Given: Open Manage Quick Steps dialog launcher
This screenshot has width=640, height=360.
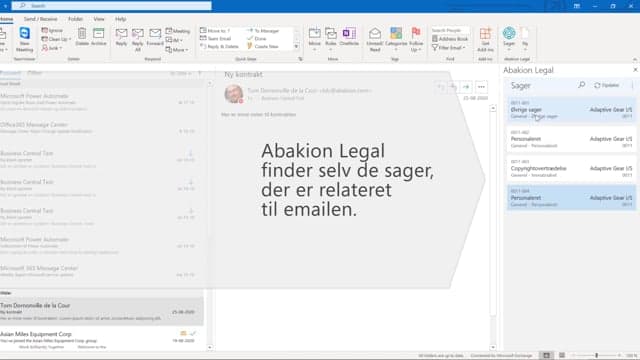Looking at the screenshot, I should (x=300, y=59).
